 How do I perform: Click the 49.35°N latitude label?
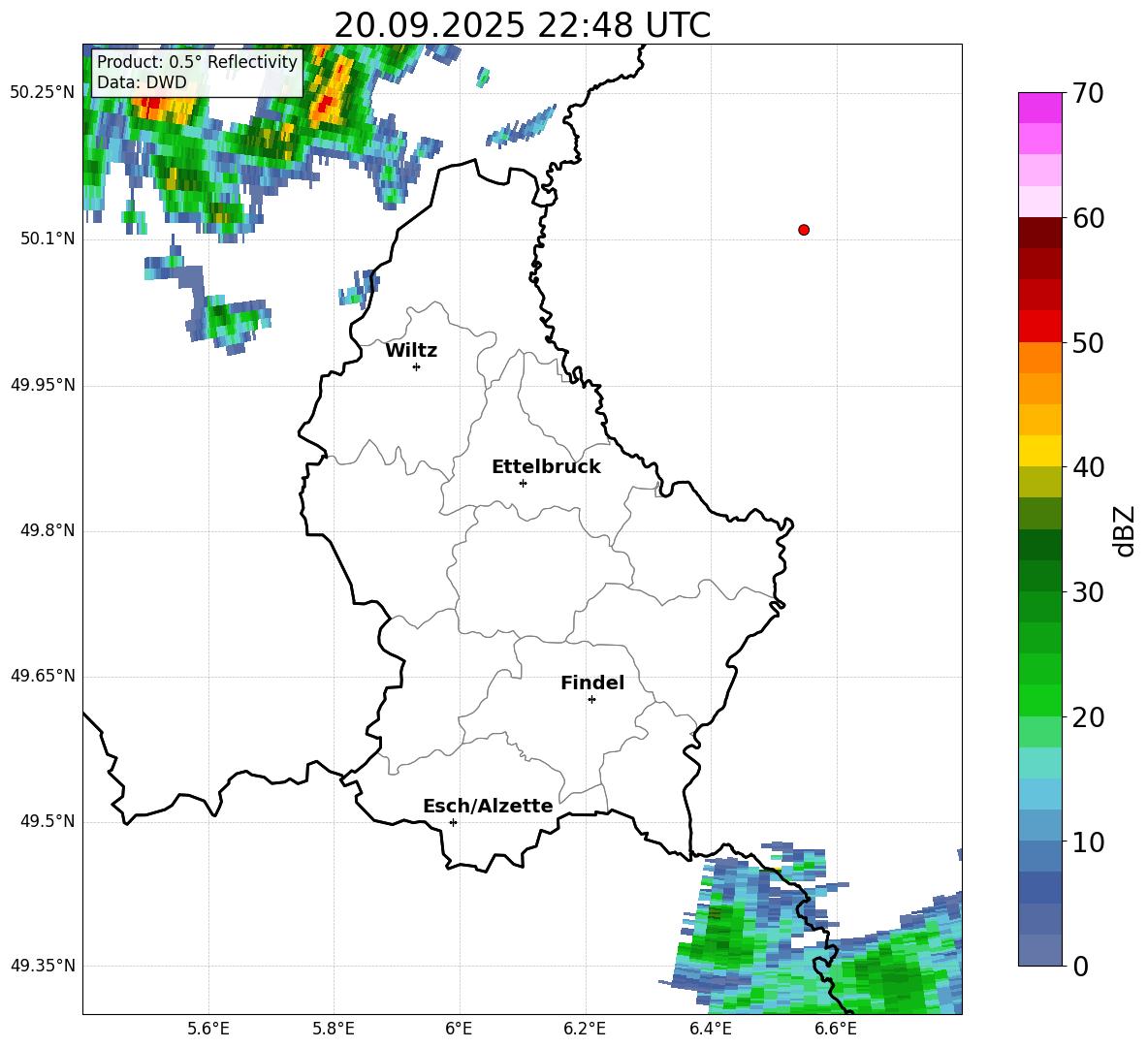point(43,966)
